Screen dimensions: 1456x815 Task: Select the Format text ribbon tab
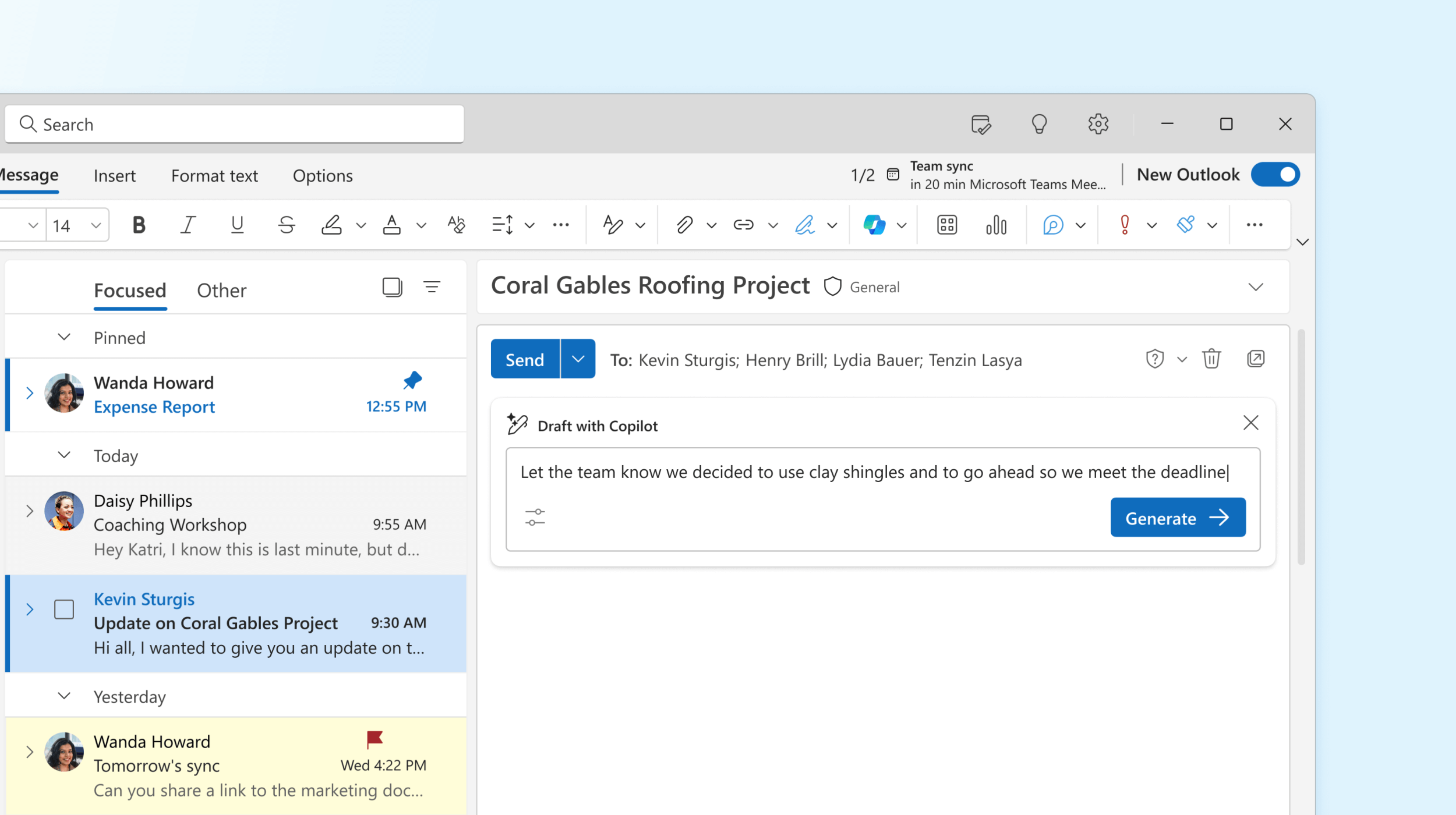pyautogui.click(x=214, y=174)
